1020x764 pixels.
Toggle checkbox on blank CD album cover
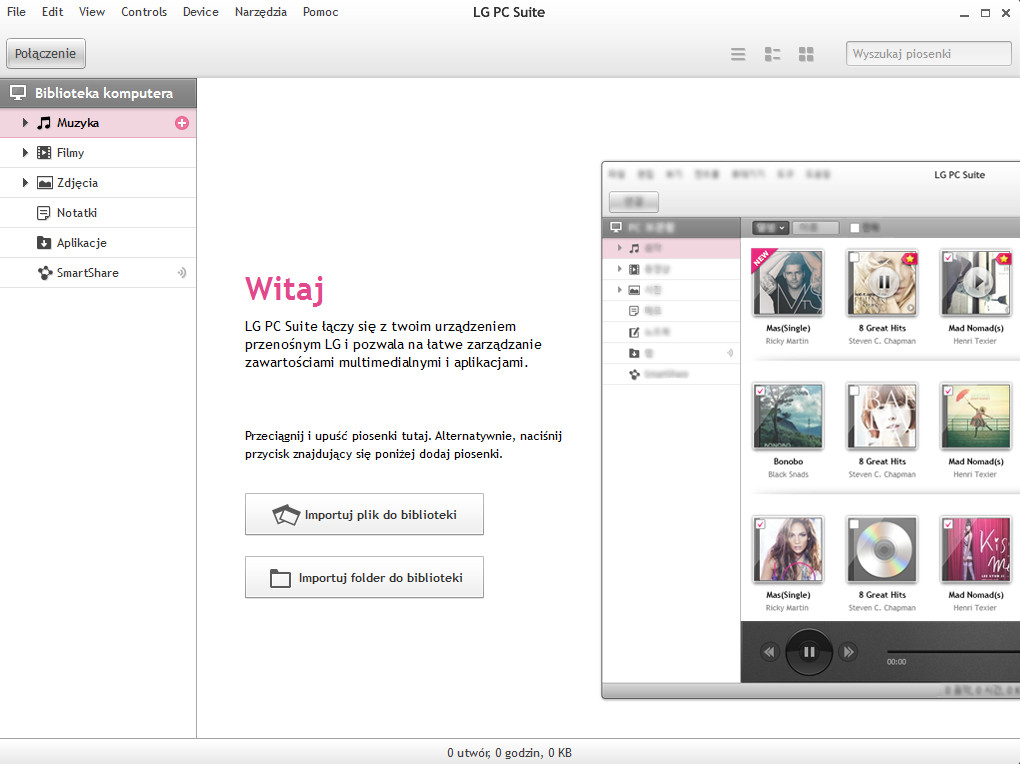[854, 525]
